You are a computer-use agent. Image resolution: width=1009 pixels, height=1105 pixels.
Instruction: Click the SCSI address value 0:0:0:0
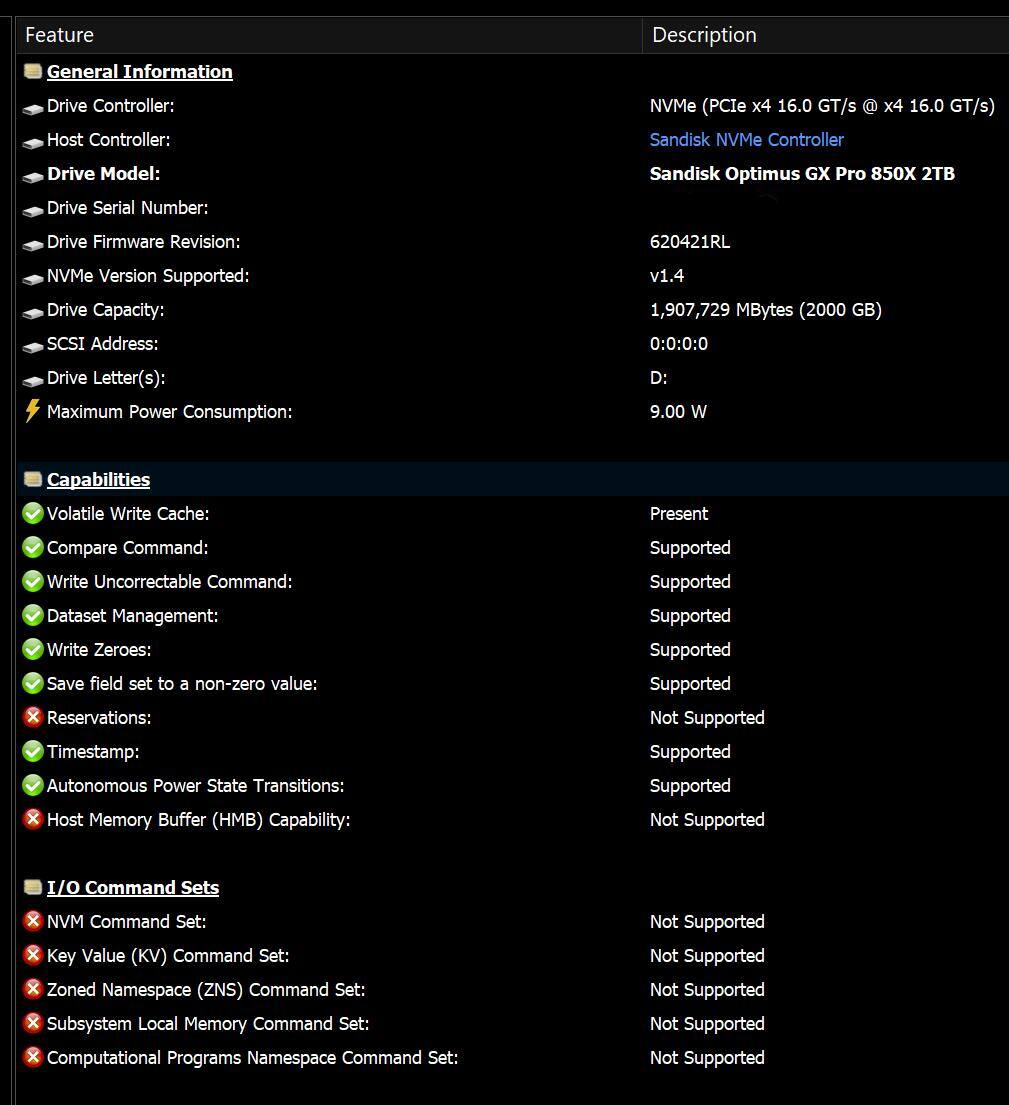[679, 343]
